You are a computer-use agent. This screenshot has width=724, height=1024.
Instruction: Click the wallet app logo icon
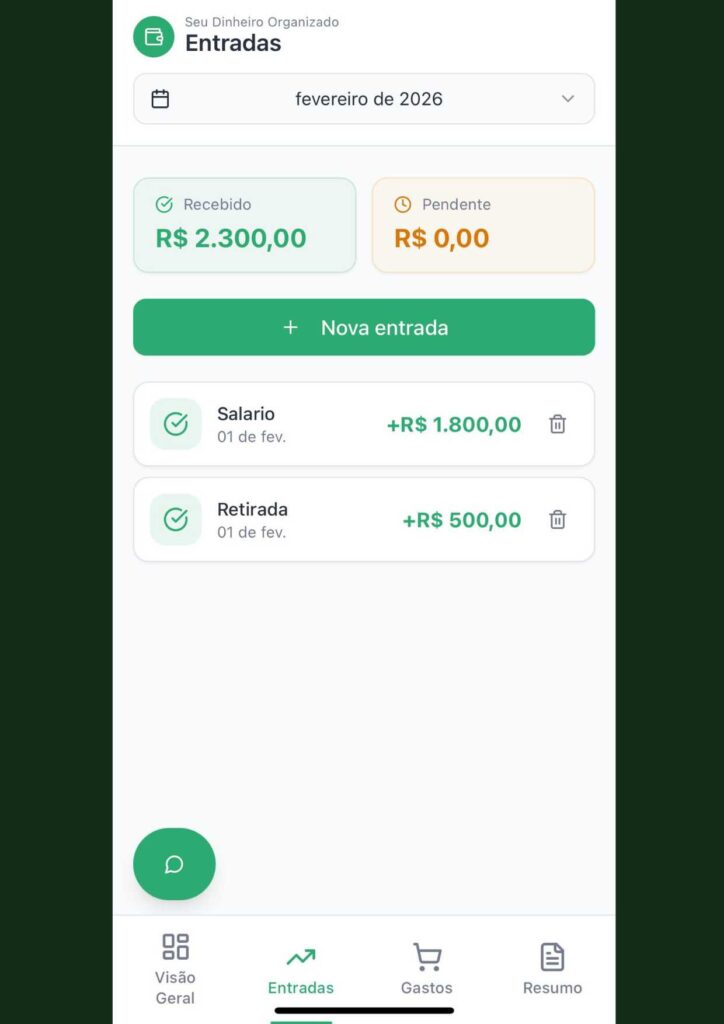click(154, 37)
